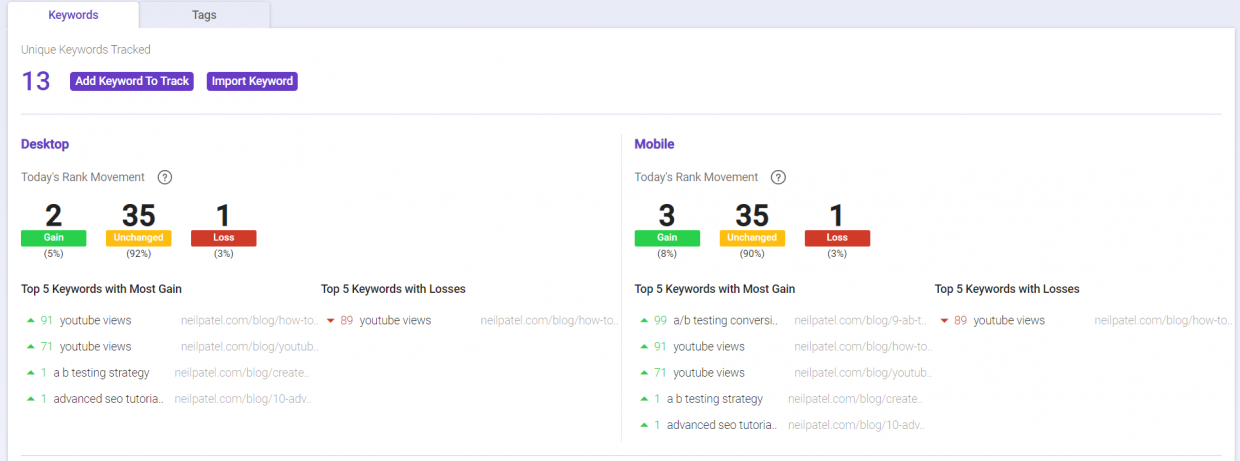1240x461 pixels.
Task: Open the Desktop rank movement help icon
Action: [165, 177]
